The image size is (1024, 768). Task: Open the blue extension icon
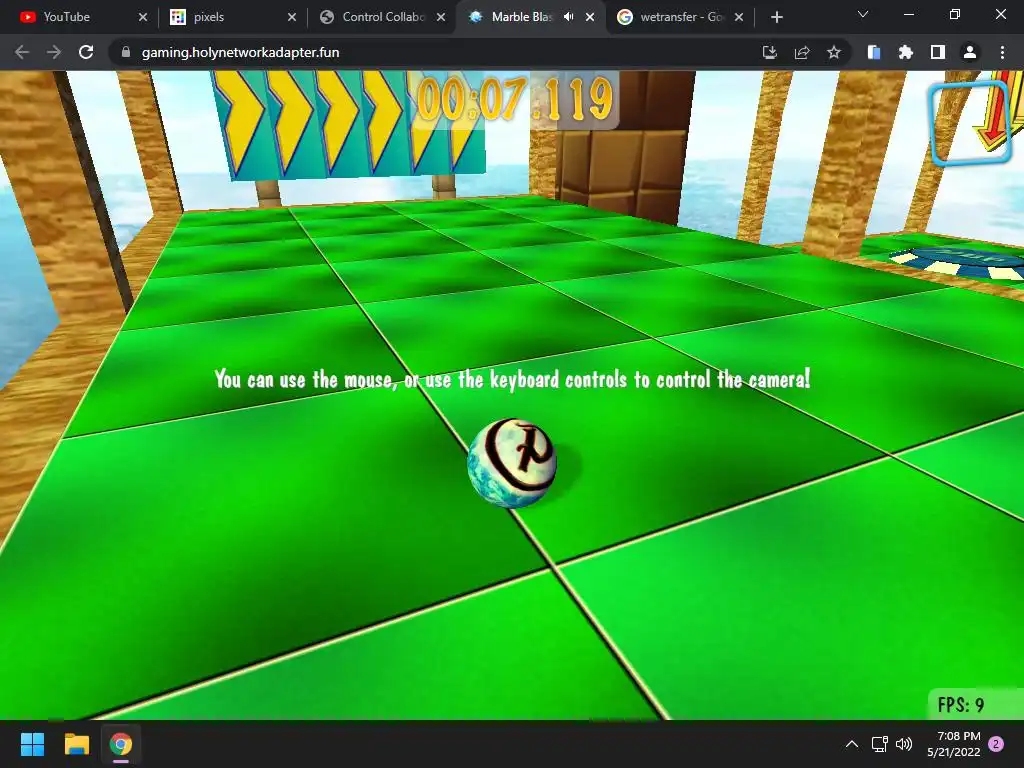point(874,52)
